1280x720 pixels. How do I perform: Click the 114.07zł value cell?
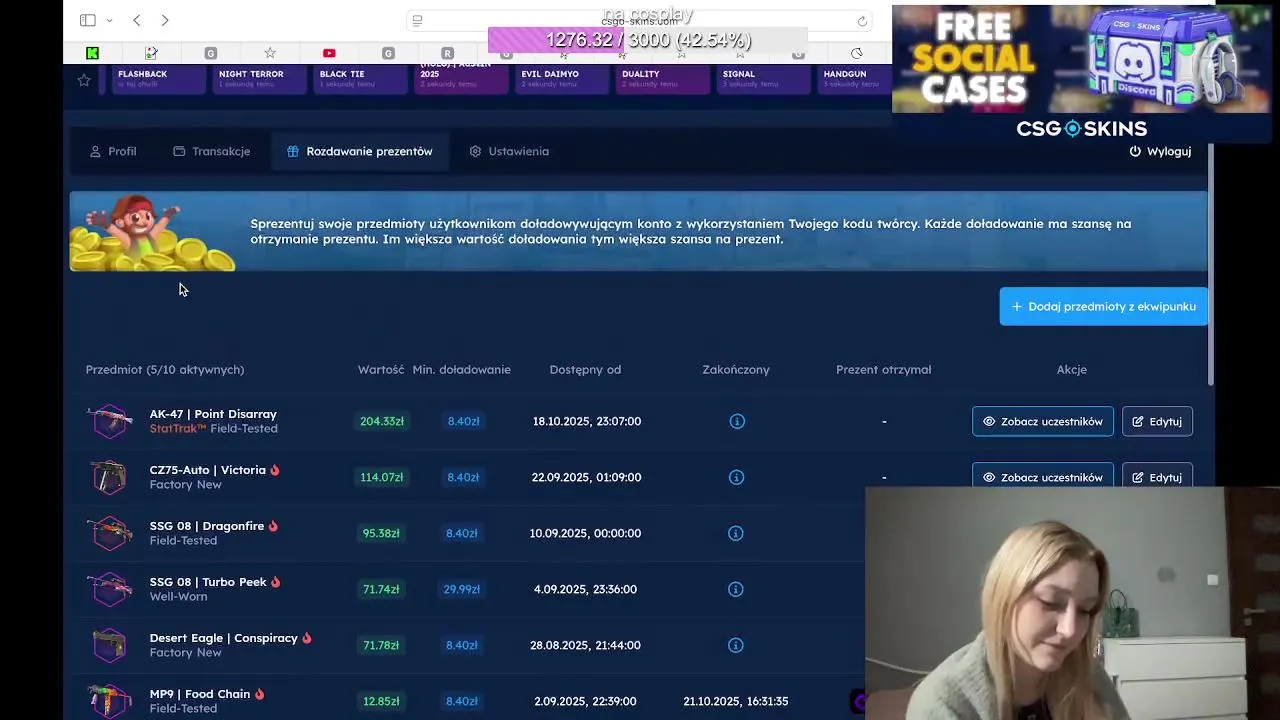(x=382, y=477)
